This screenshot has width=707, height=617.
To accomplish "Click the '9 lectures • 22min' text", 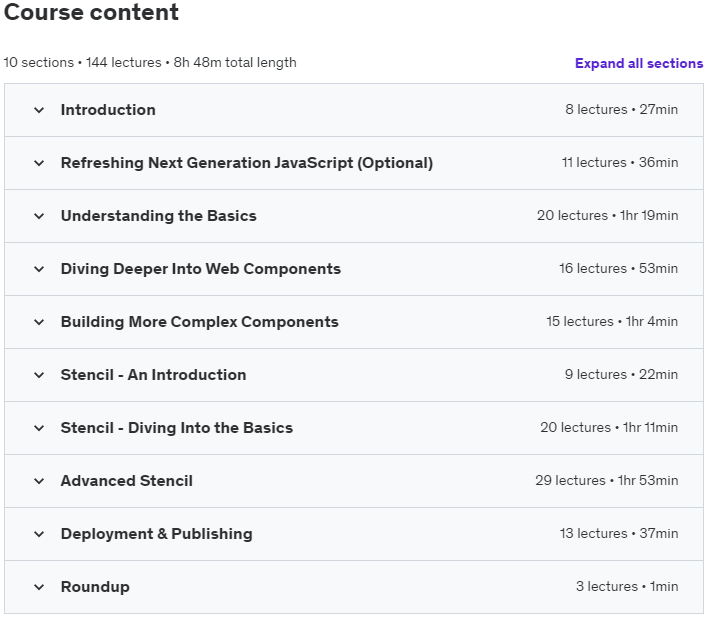I will 621,374.
